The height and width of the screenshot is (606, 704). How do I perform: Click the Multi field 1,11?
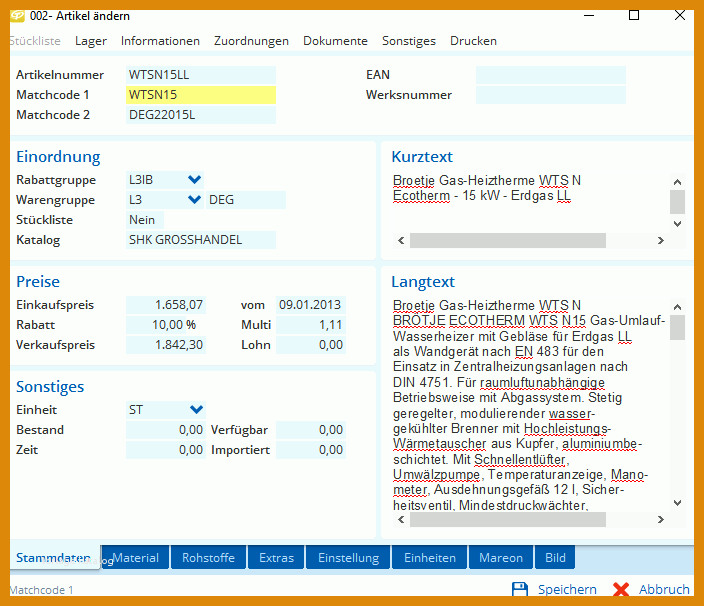pos(311,325)
